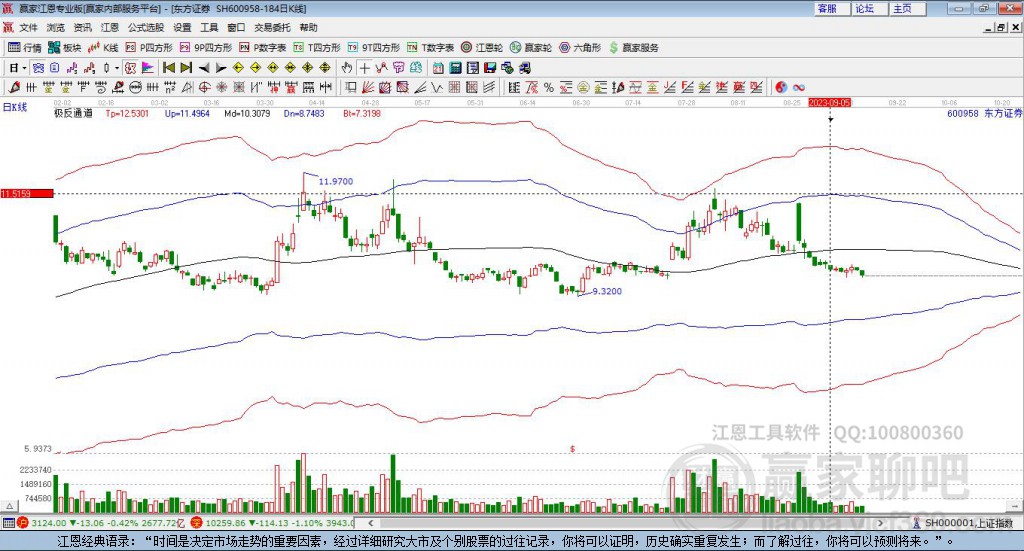The image size is (1024, 551).
Task: Select the red pencil drawing tool
Action: [x=14, y=87]
